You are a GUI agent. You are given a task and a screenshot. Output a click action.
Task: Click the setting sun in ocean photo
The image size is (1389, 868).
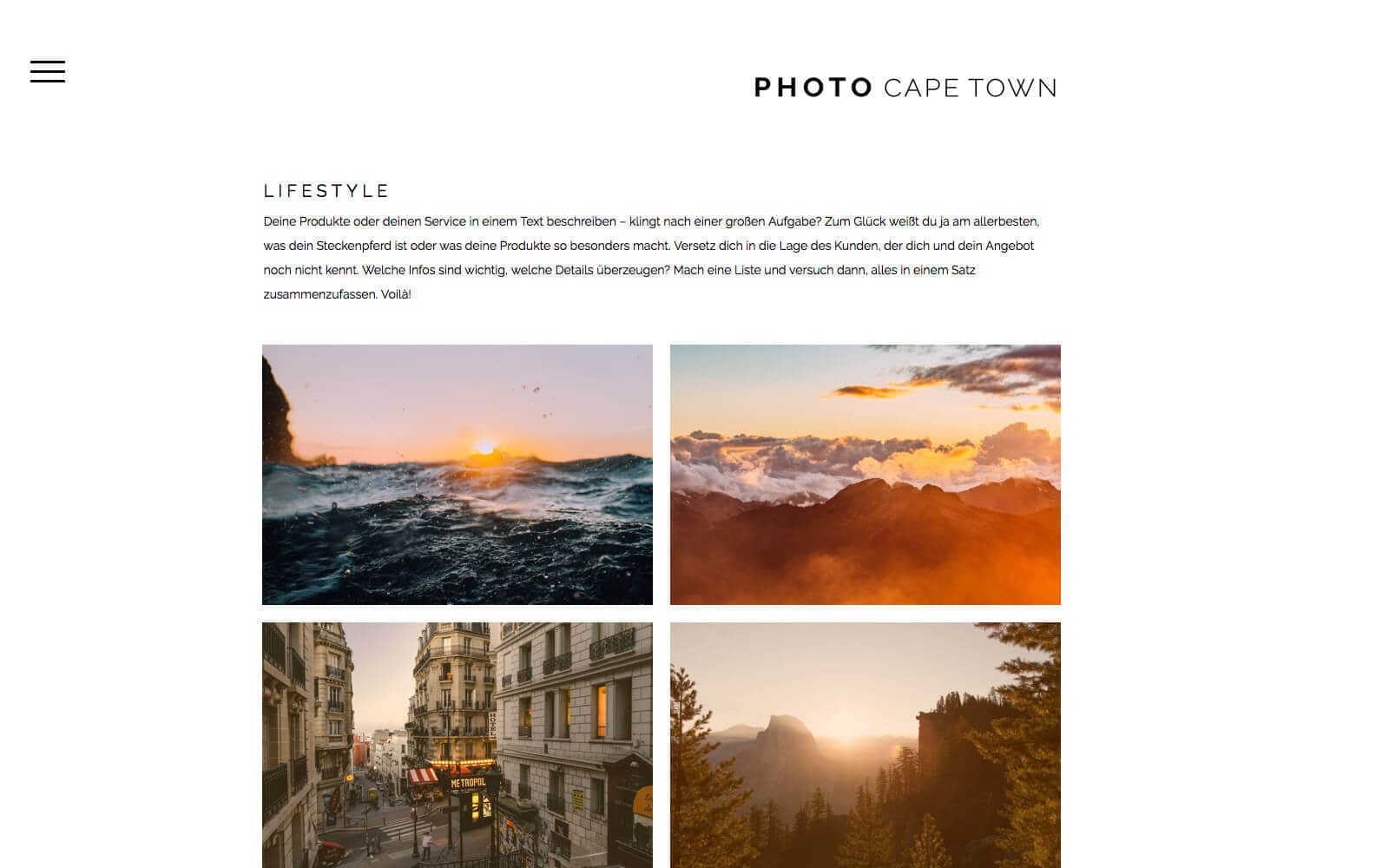(x=484, y=447)
